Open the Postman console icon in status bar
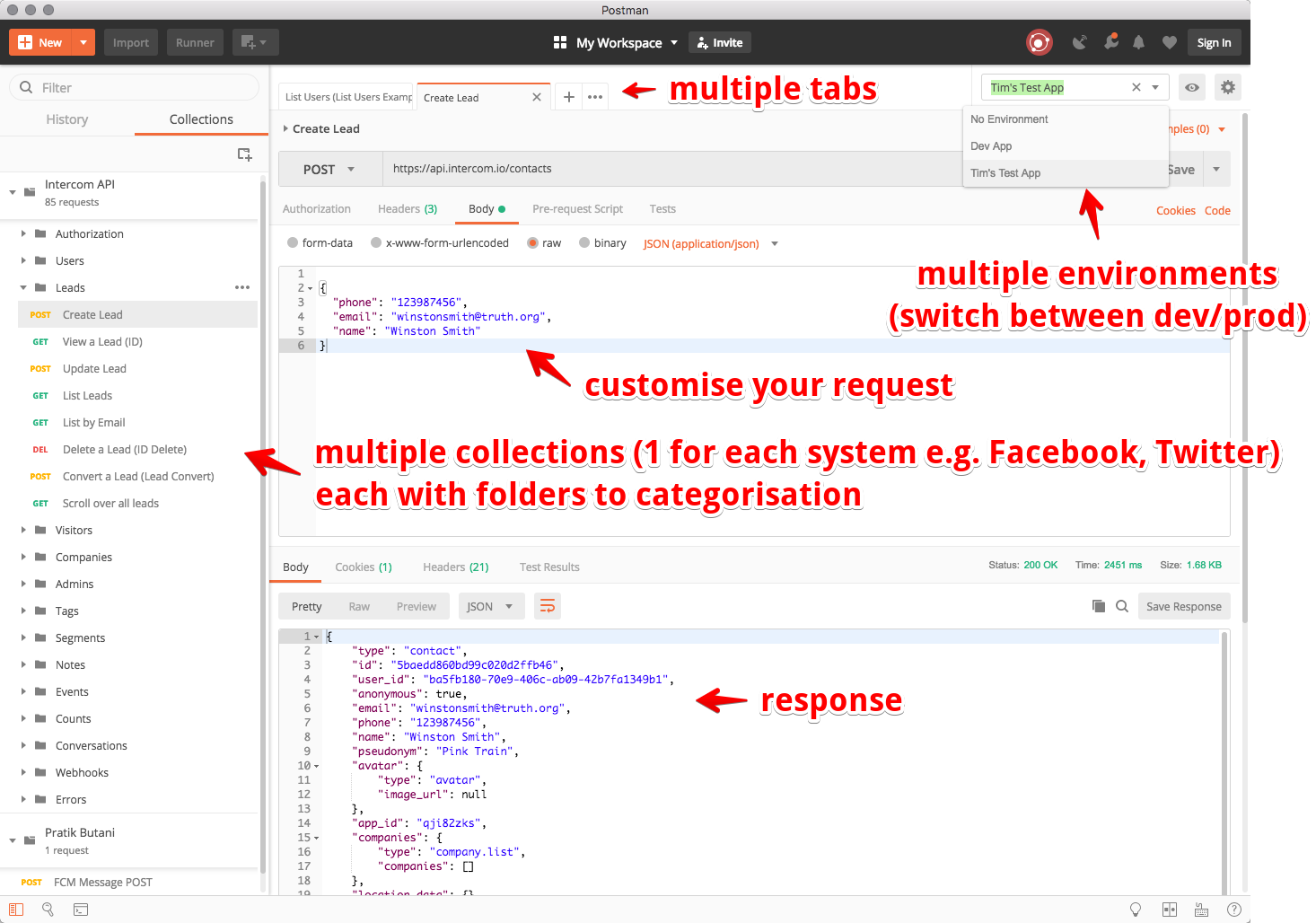 [81, 910]
